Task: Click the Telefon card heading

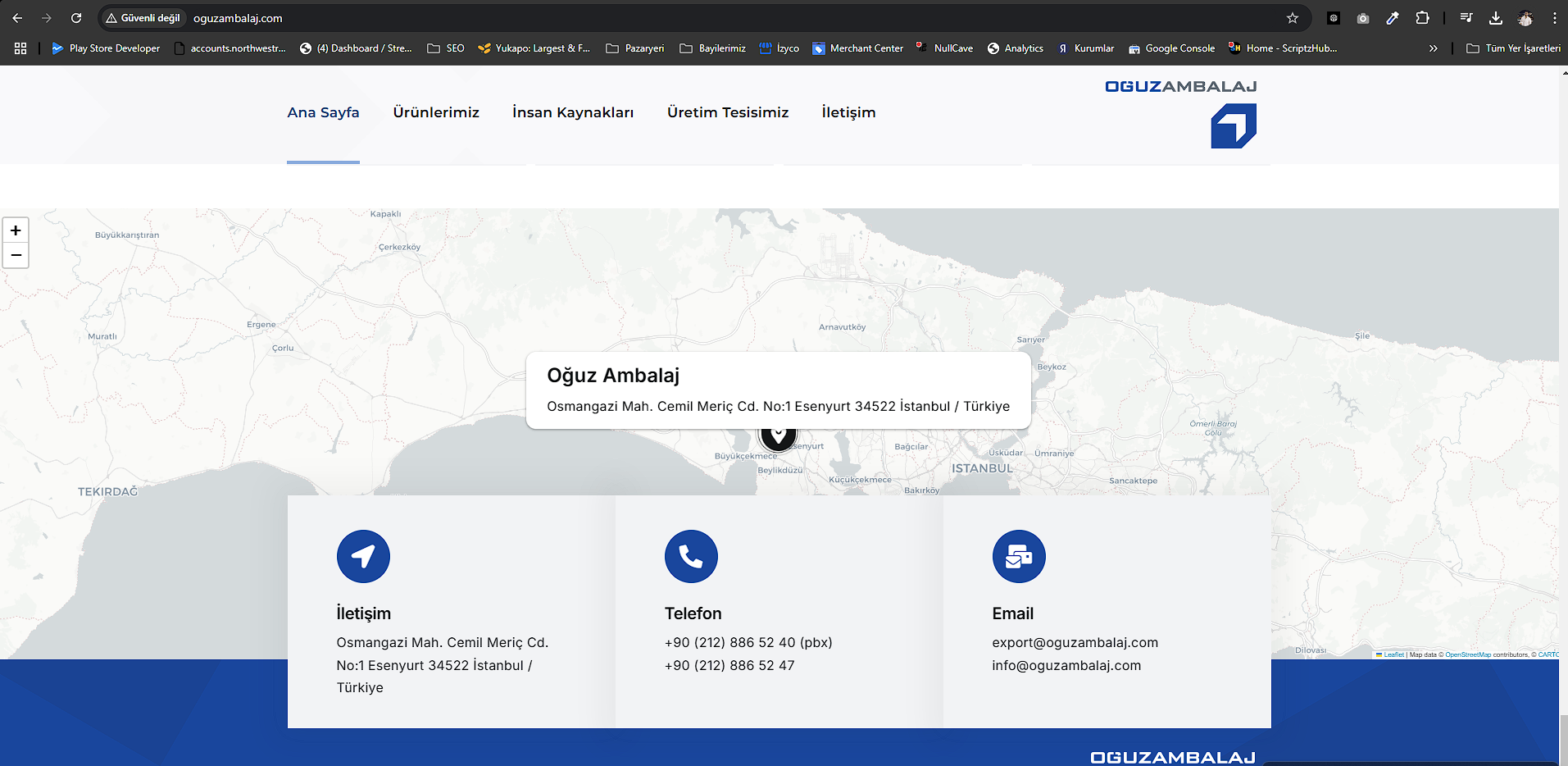Action: 693,613
